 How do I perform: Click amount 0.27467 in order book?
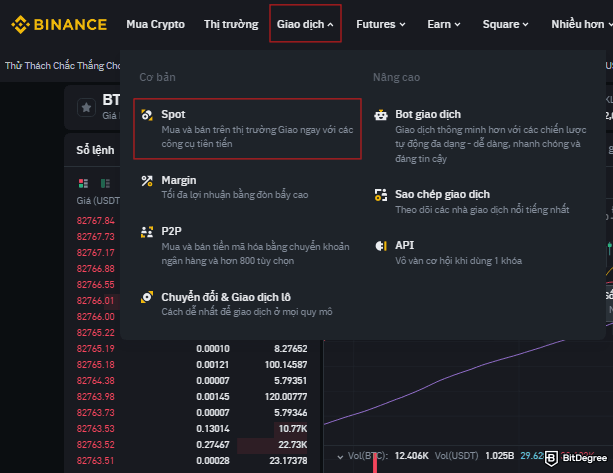coord(213,445)
